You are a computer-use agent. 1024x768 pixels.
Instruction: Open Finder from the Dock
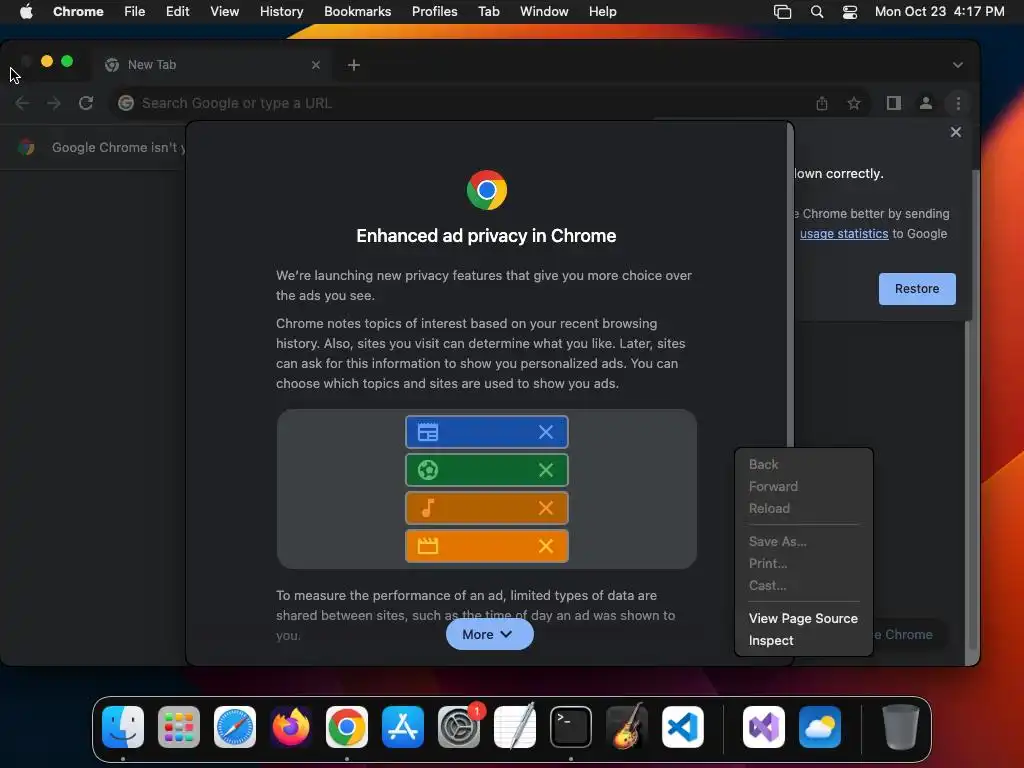point(123,727)
